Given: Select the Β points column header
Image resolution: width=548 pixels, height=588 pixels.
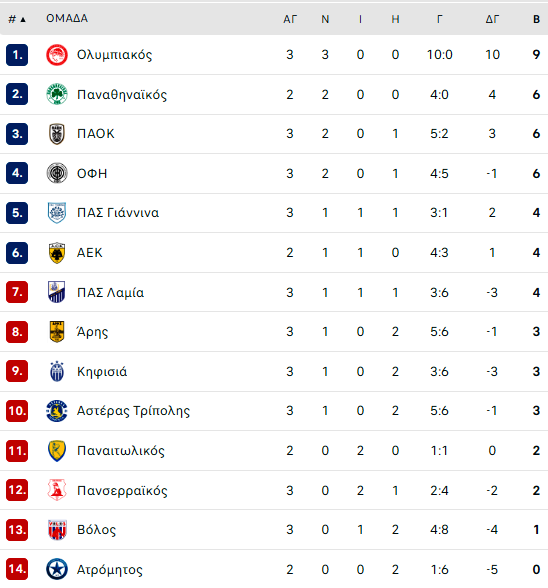Looking at the screenshot, I should pos(536,19).
